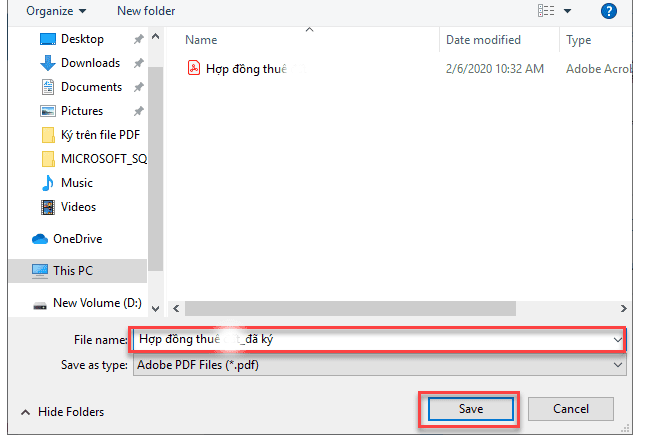Change view layout icon in toolbar
This screenshot has height=437, width=658.
point(546,11)
